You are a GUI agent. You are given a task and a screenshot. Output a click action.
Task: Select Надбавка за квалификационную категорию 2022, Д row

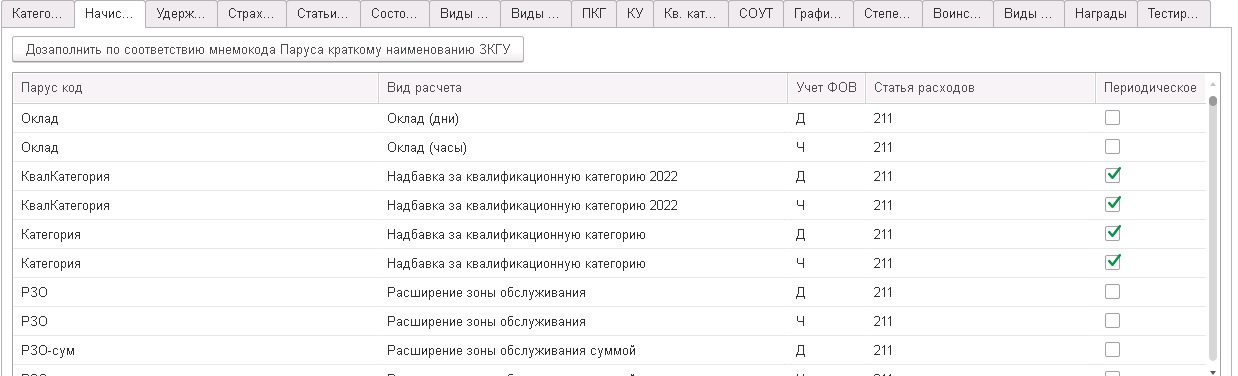[x=583, y=176]
